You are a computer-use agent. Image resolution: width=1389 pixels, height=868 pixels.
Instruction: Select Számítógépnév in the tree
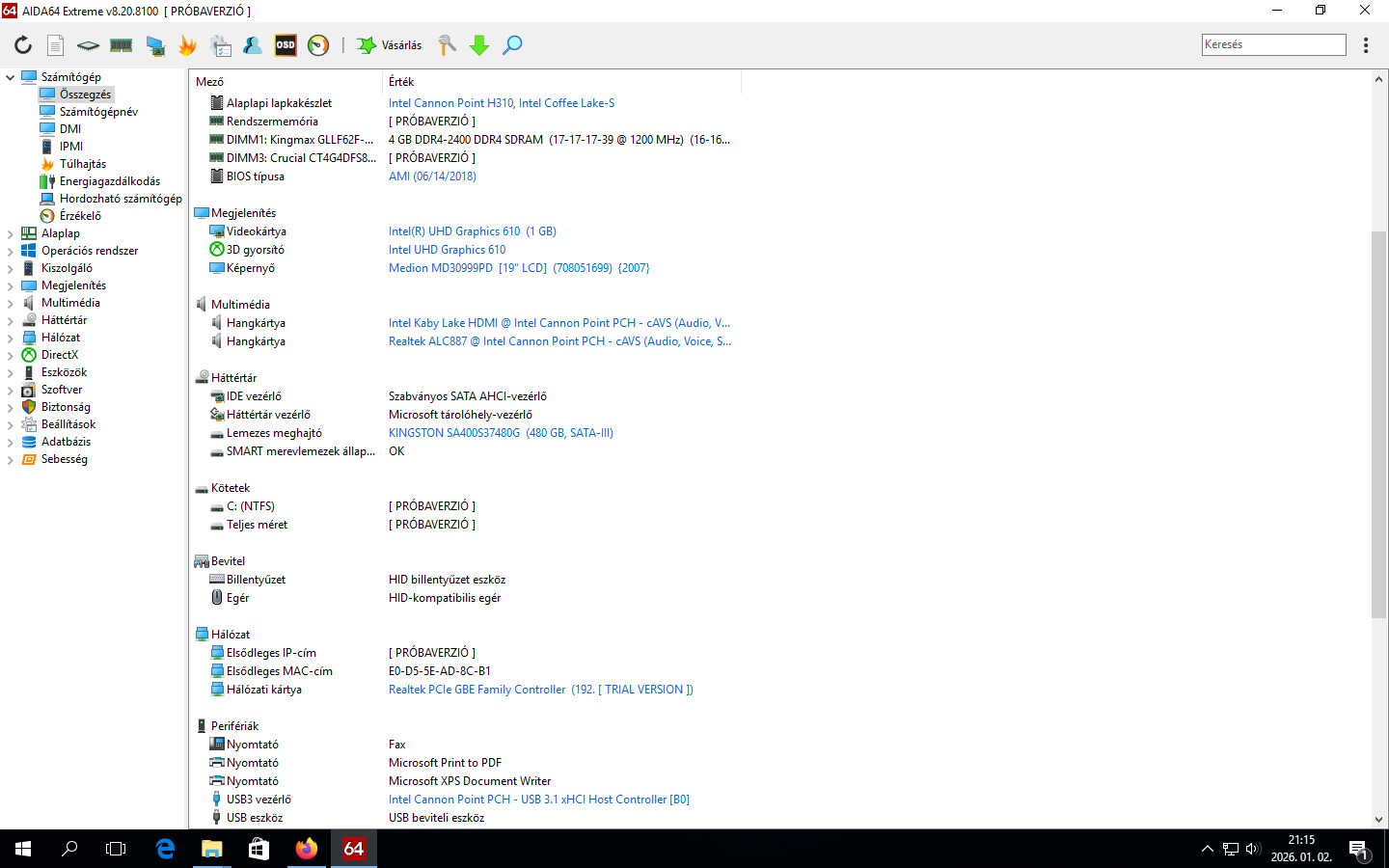pyautogui.click(x=98, y=112)
